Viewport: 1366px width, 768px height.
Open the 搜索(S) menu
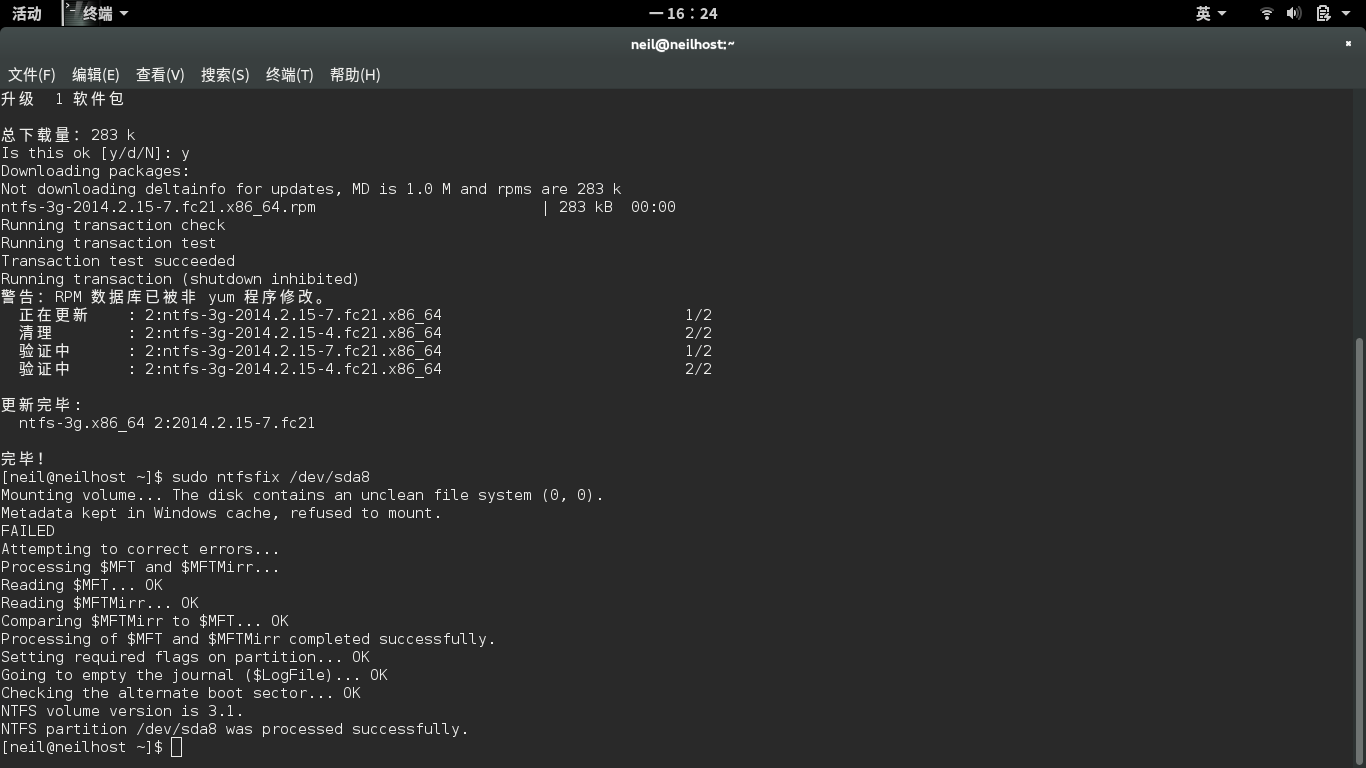[225, 75]
